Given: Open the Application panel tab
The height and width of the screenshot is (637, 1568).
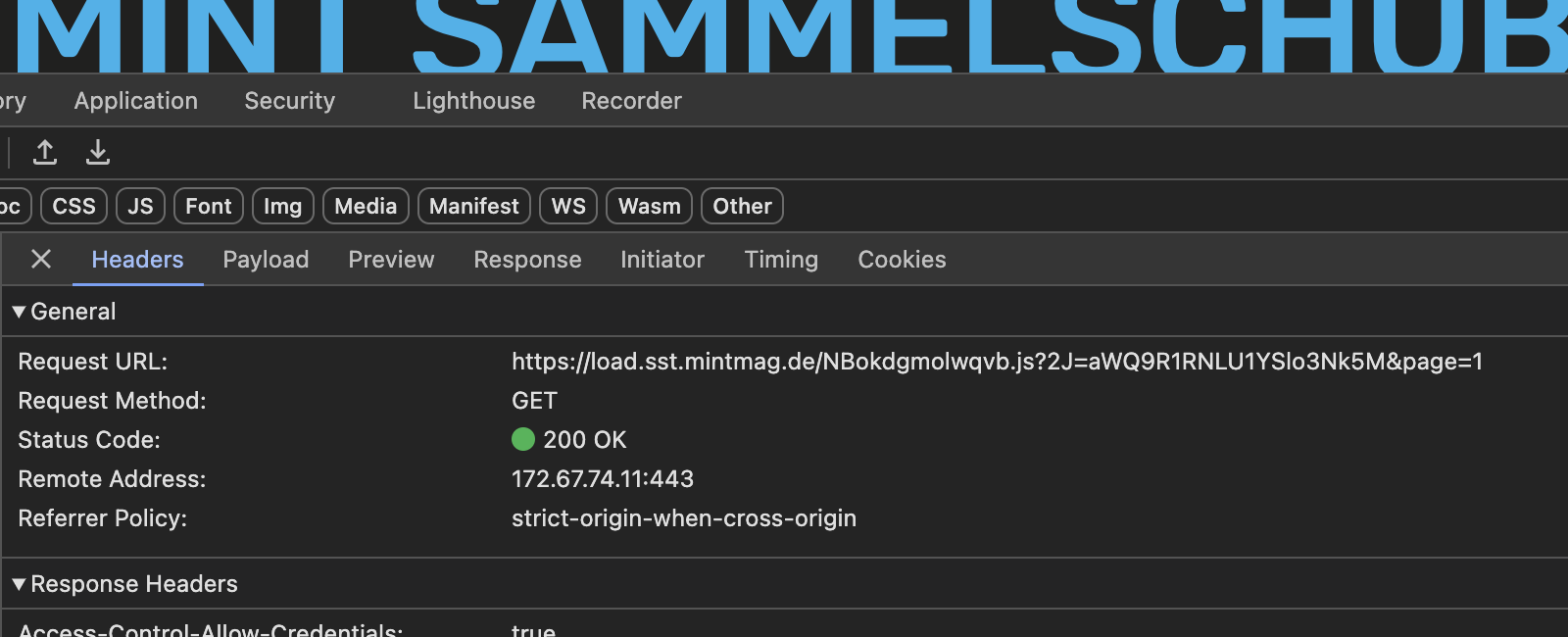Looking at the screenshot, I should pos(136,101).
